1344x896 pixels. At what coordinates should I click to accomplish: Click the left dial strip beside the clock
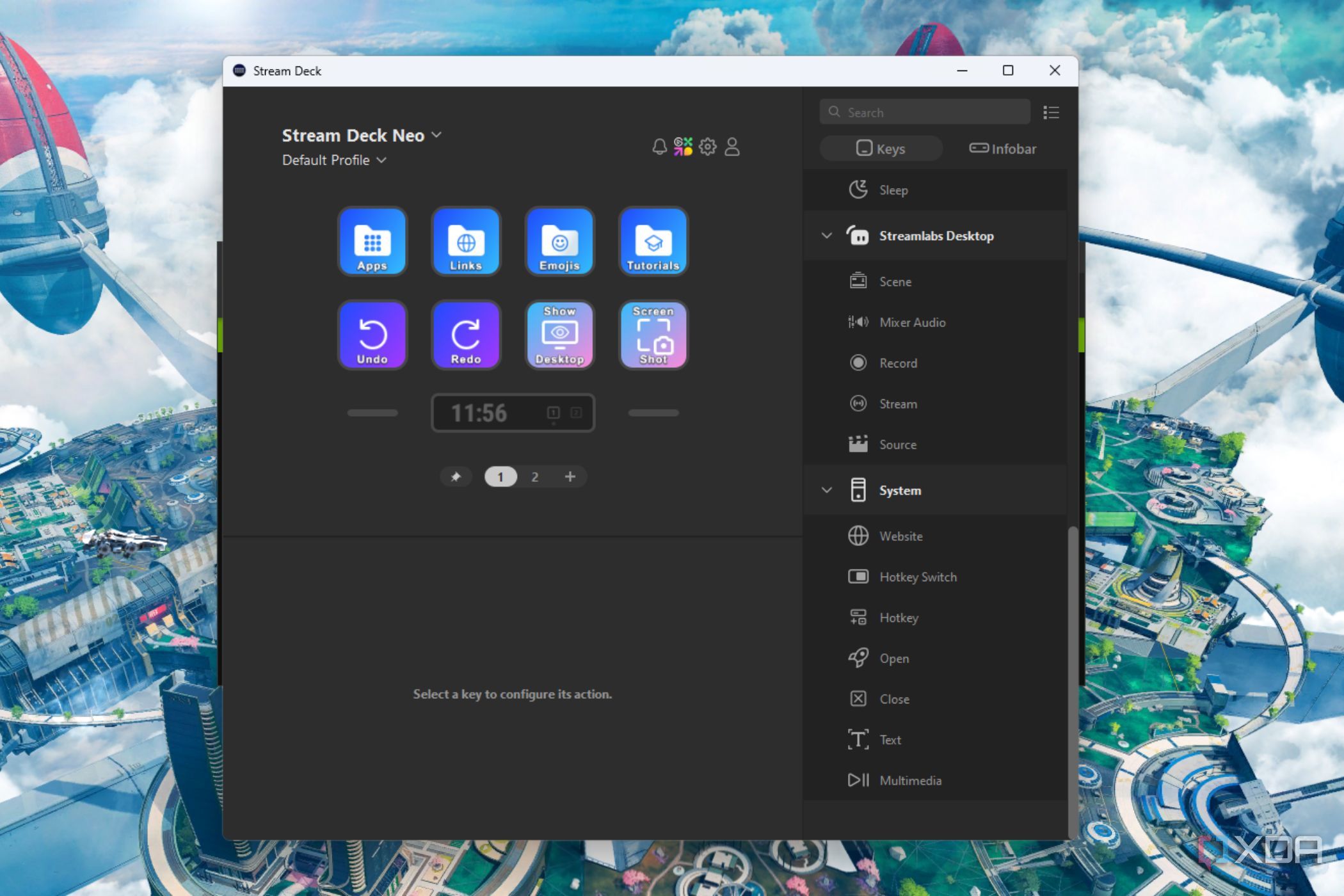372,413
